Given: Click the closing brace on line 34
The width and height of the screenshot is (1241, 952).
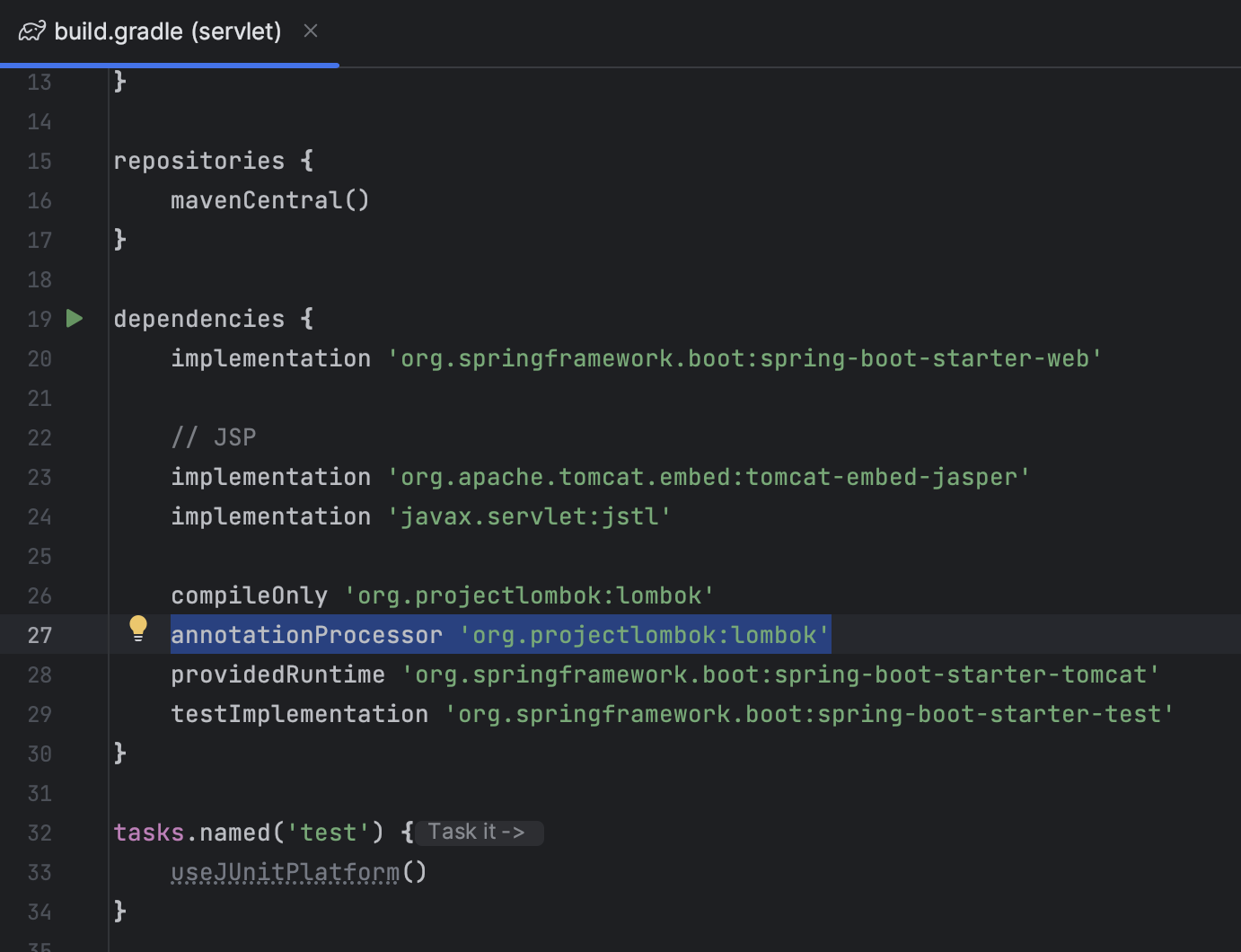Looking at the screenshot, I should [120, 911].
